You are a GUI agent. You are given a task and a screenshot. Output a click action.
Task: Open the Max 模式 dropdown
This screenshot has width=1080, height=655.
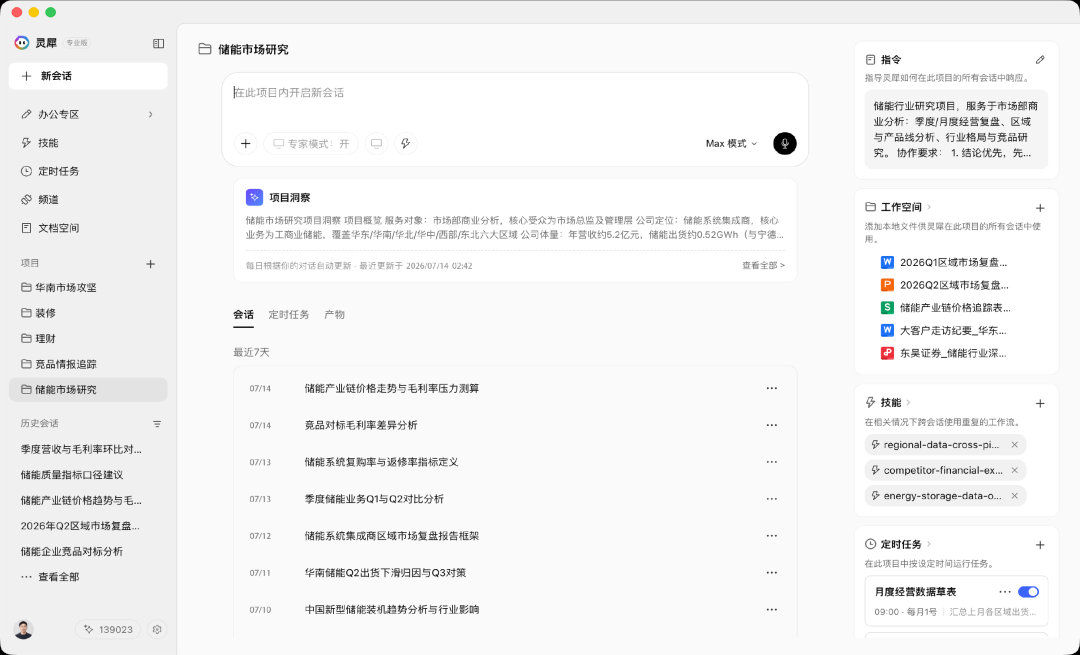(x=731, y=143)
